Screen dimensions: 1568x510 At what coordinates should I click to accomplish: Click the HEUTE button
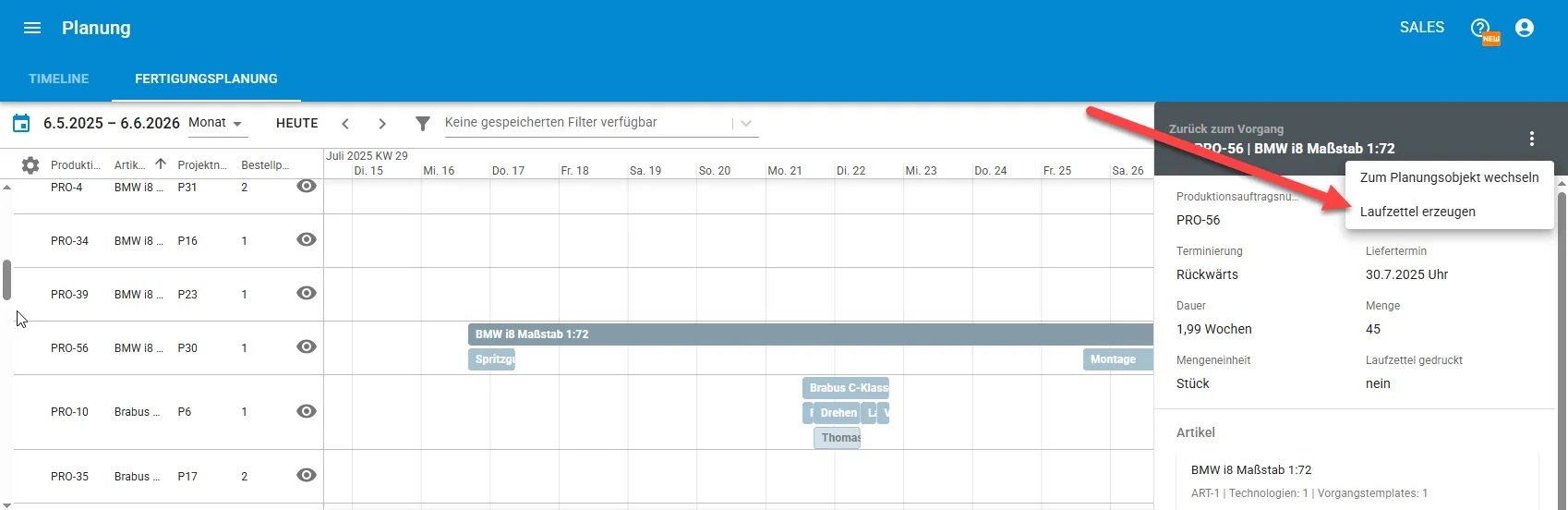(x=297, y=123)
